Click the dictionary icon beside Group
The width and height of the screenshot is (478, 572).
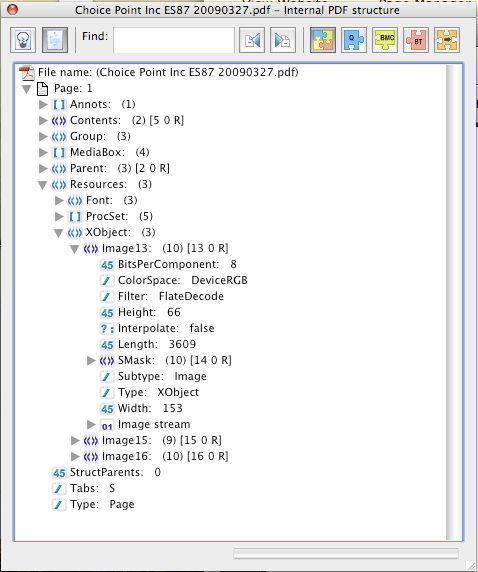click(x=59, y=136)
